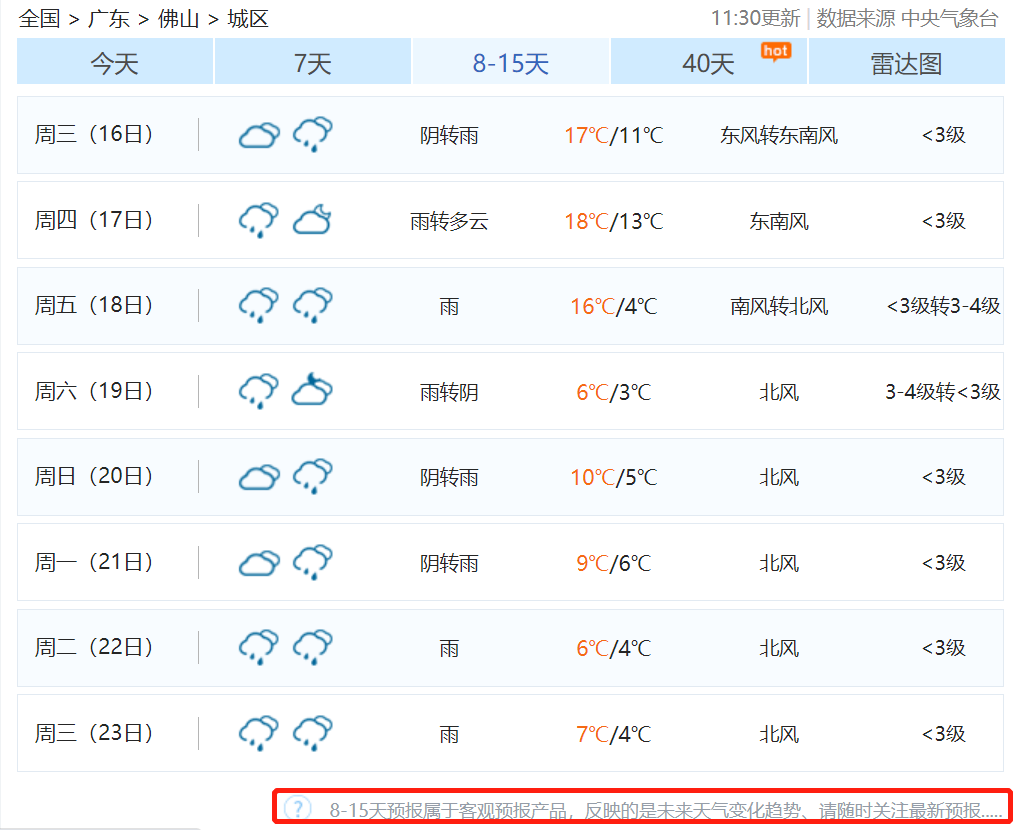Click 城区 in the breadcrumb

[248, 18]
